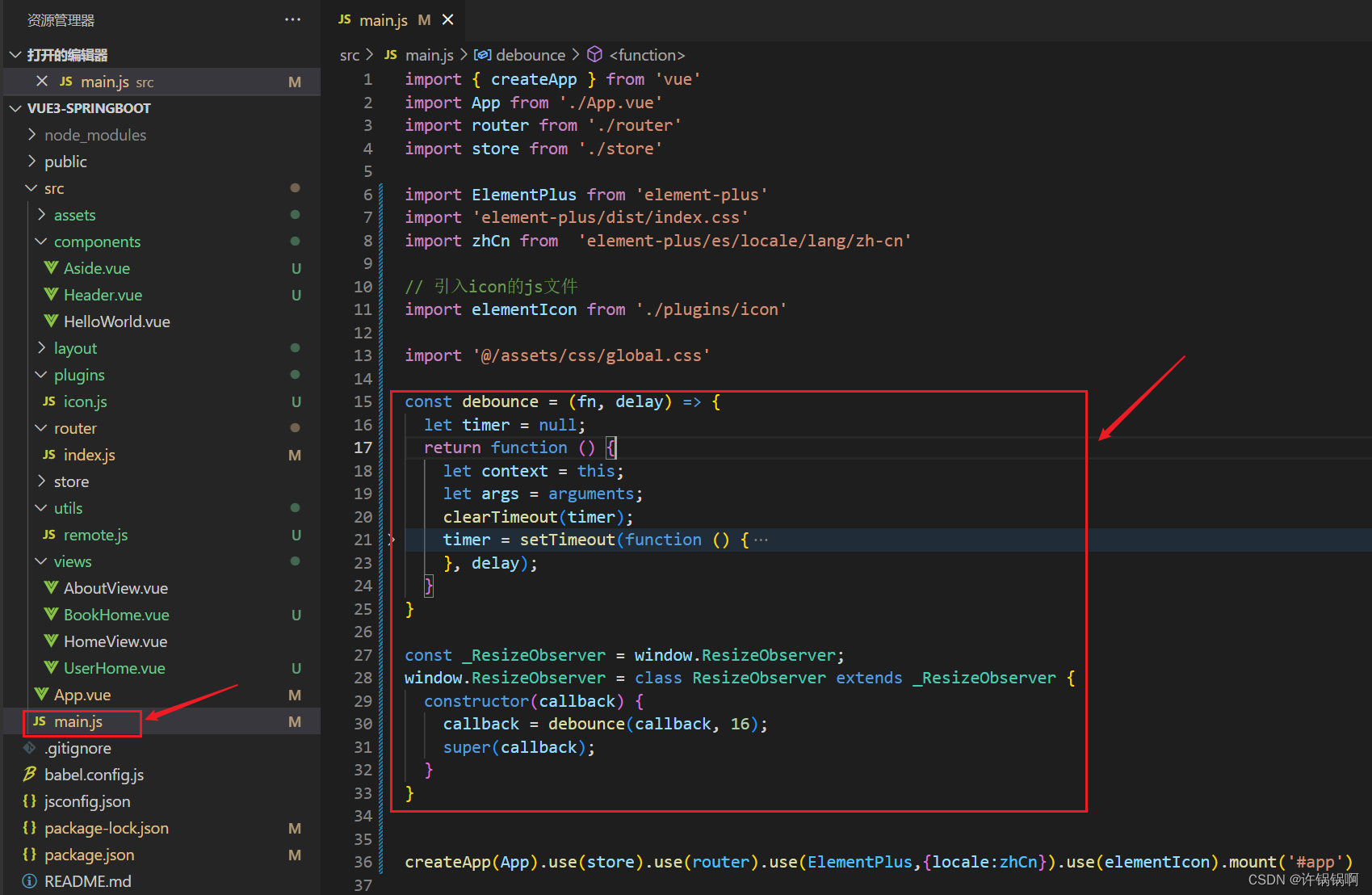The width and height of the screenshot is (1372, 895).
Task: Open the HelloWorld.vue file name
Action: pyautogui.click(x=117, y=321)
